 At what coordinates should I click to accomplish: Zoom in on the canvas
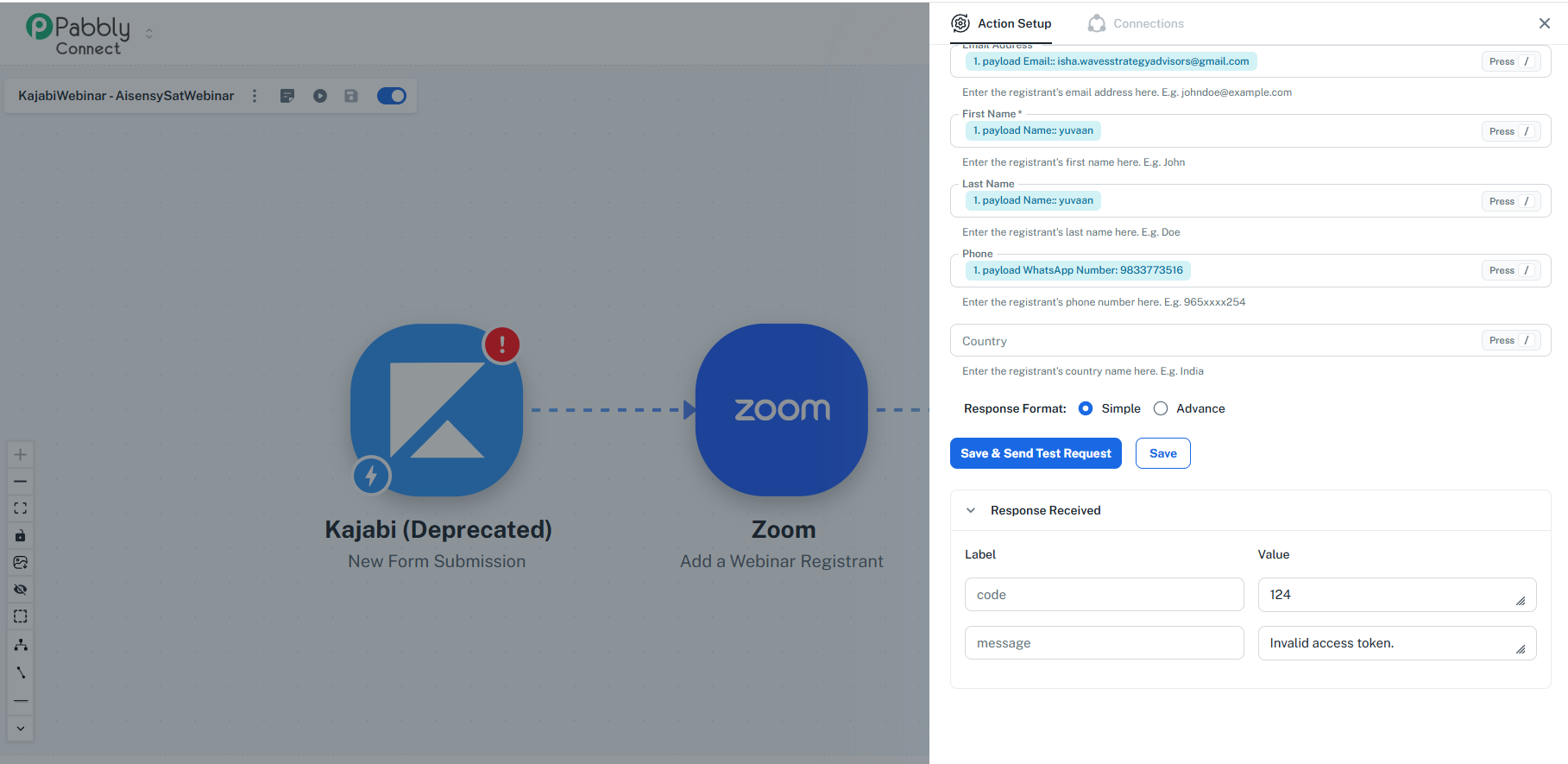click(x=21, y=454)
